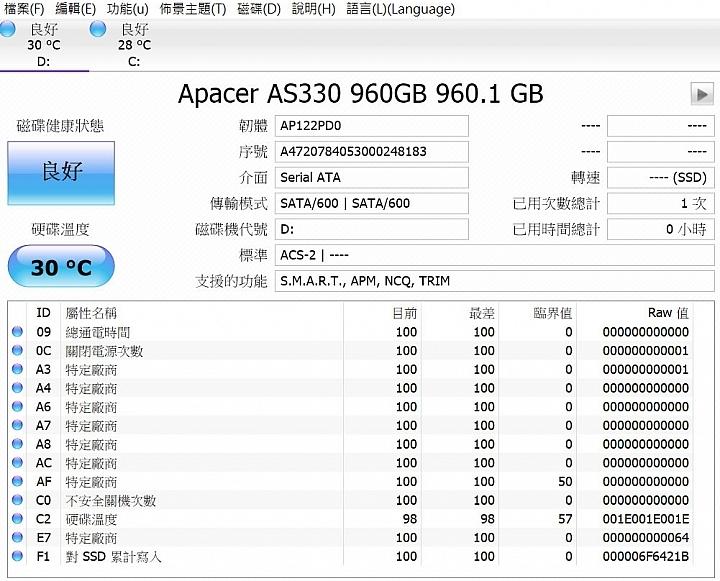Click the status icon for attribute F1
The image size is (720, 581).
click(x=17, y=556)
